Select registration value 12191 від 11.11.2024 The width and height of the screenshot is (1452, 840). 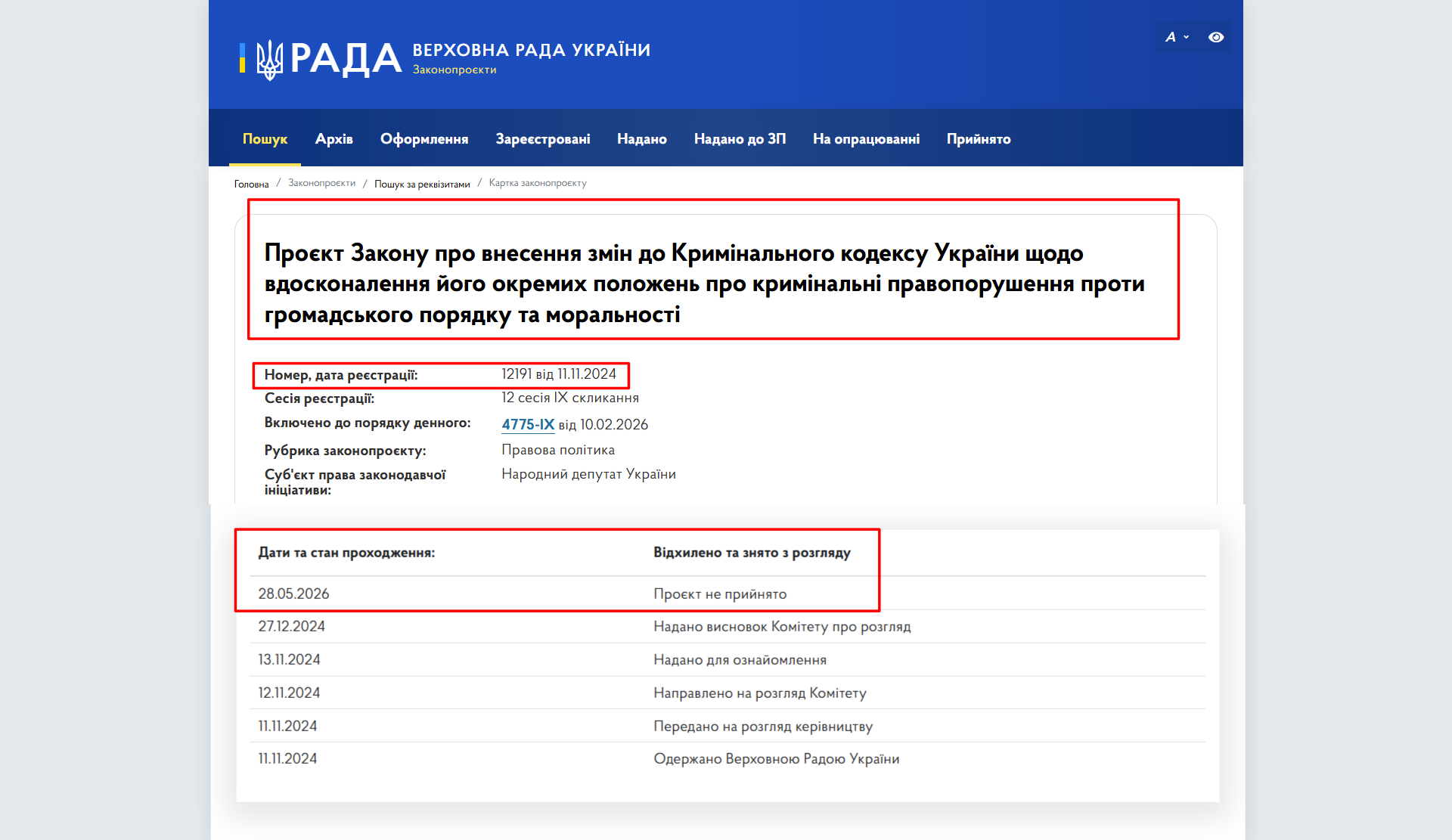[x=559, y=374]
